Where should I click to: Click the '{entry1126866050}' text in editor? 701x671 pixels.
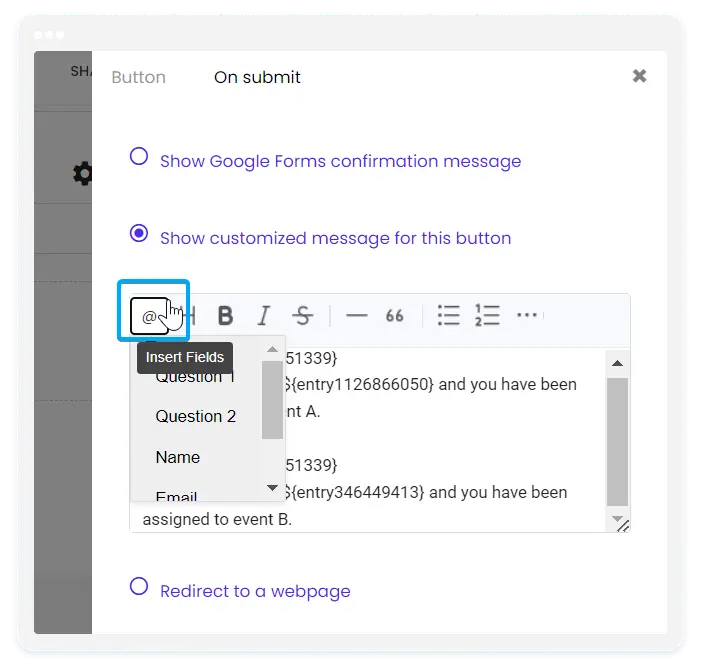click(362, 384)
